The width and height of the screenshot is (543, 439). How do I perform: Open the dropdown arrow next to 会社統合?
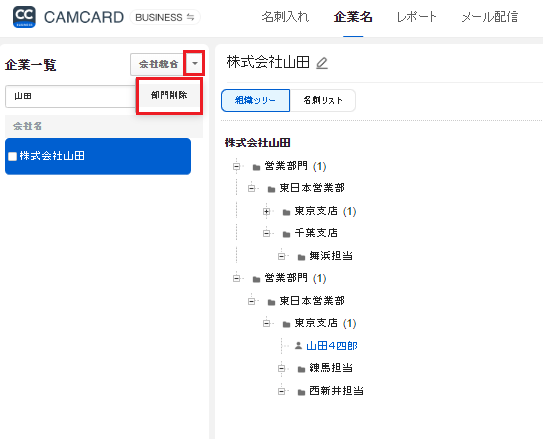tap(195, 63)
